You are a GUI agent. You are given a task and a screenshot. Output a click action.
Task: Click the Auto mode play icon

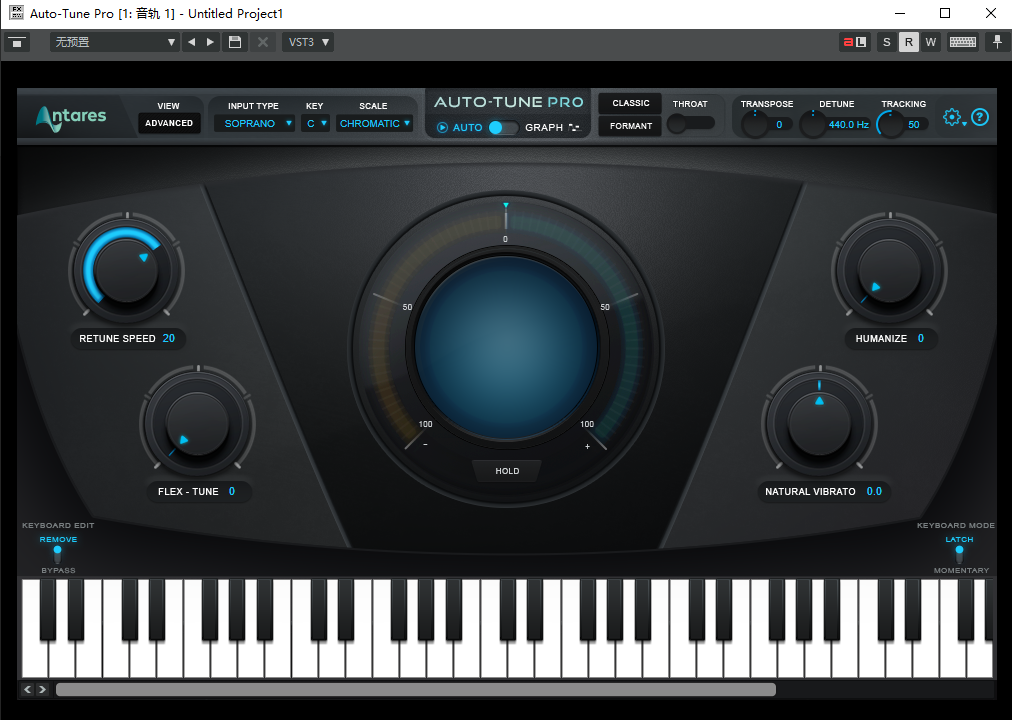pos(442,128)
